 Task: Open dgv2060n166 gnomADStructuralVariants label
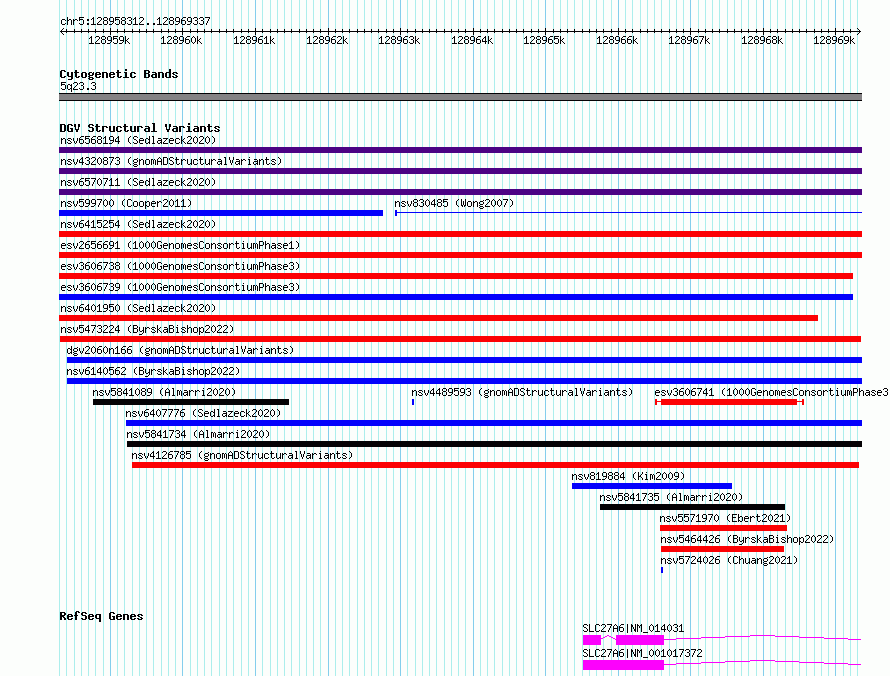point(180,350)
